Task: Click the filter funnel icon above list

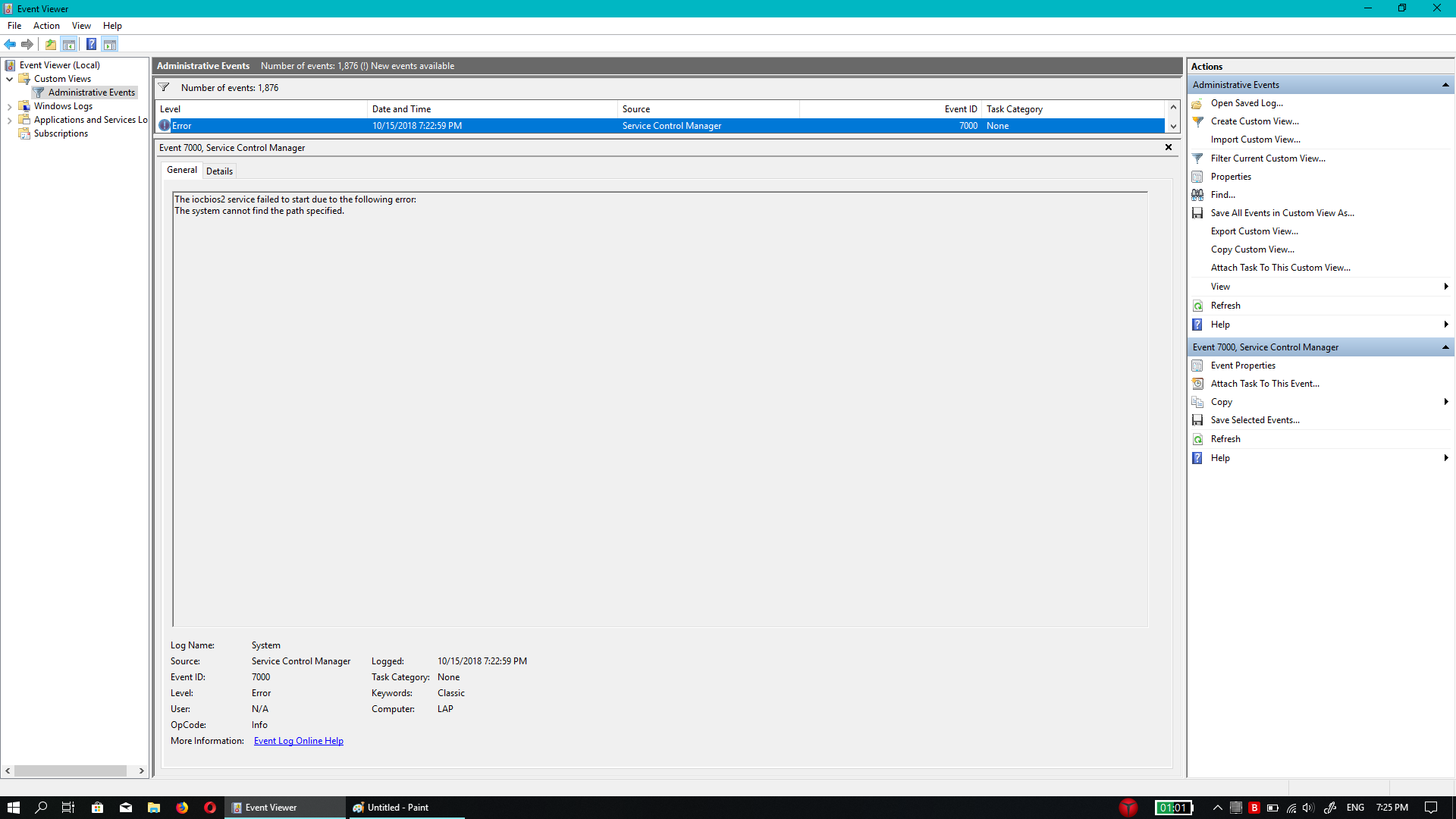Action: (164, 87)
